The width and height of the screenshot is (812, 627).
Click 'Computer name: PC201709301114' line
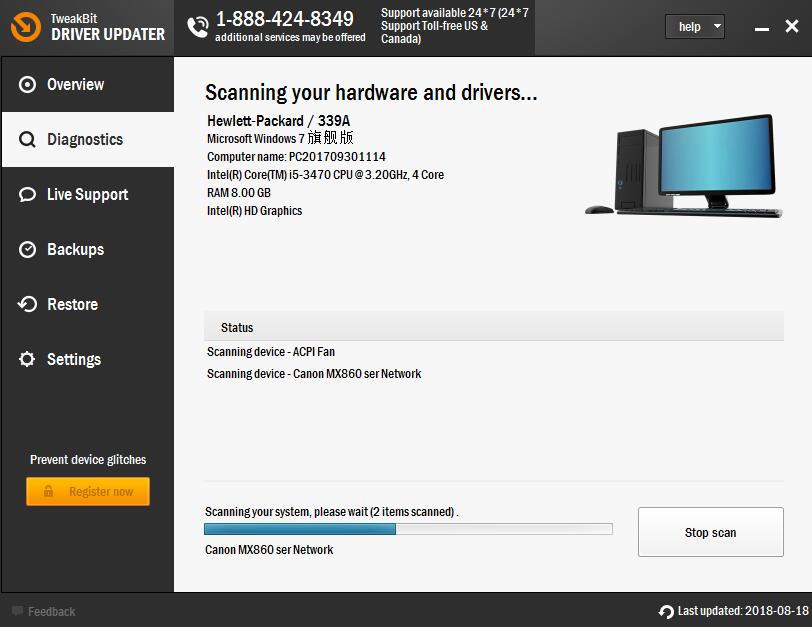coord(296,157)
